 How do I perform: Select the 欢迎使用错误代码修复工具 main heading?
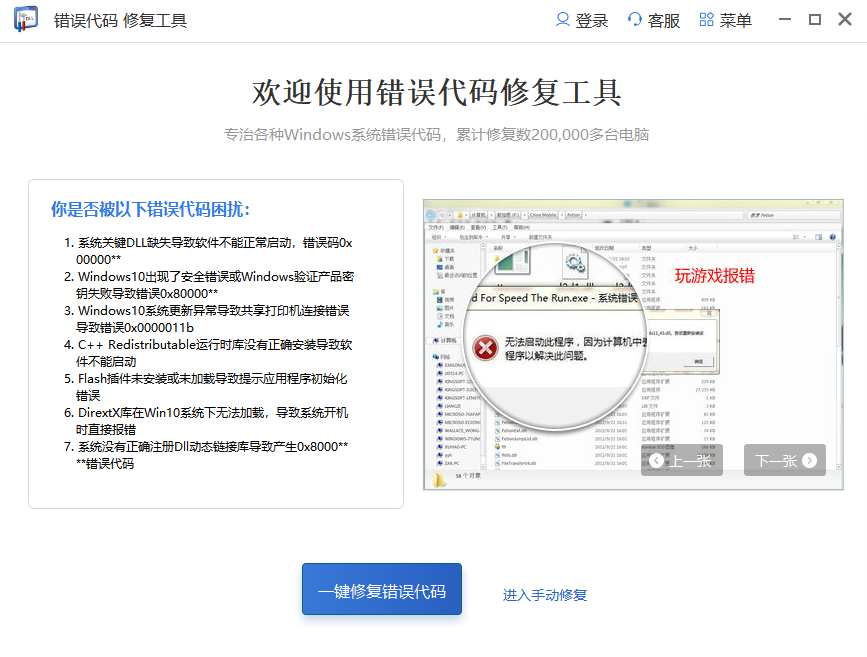coord(436,93)
